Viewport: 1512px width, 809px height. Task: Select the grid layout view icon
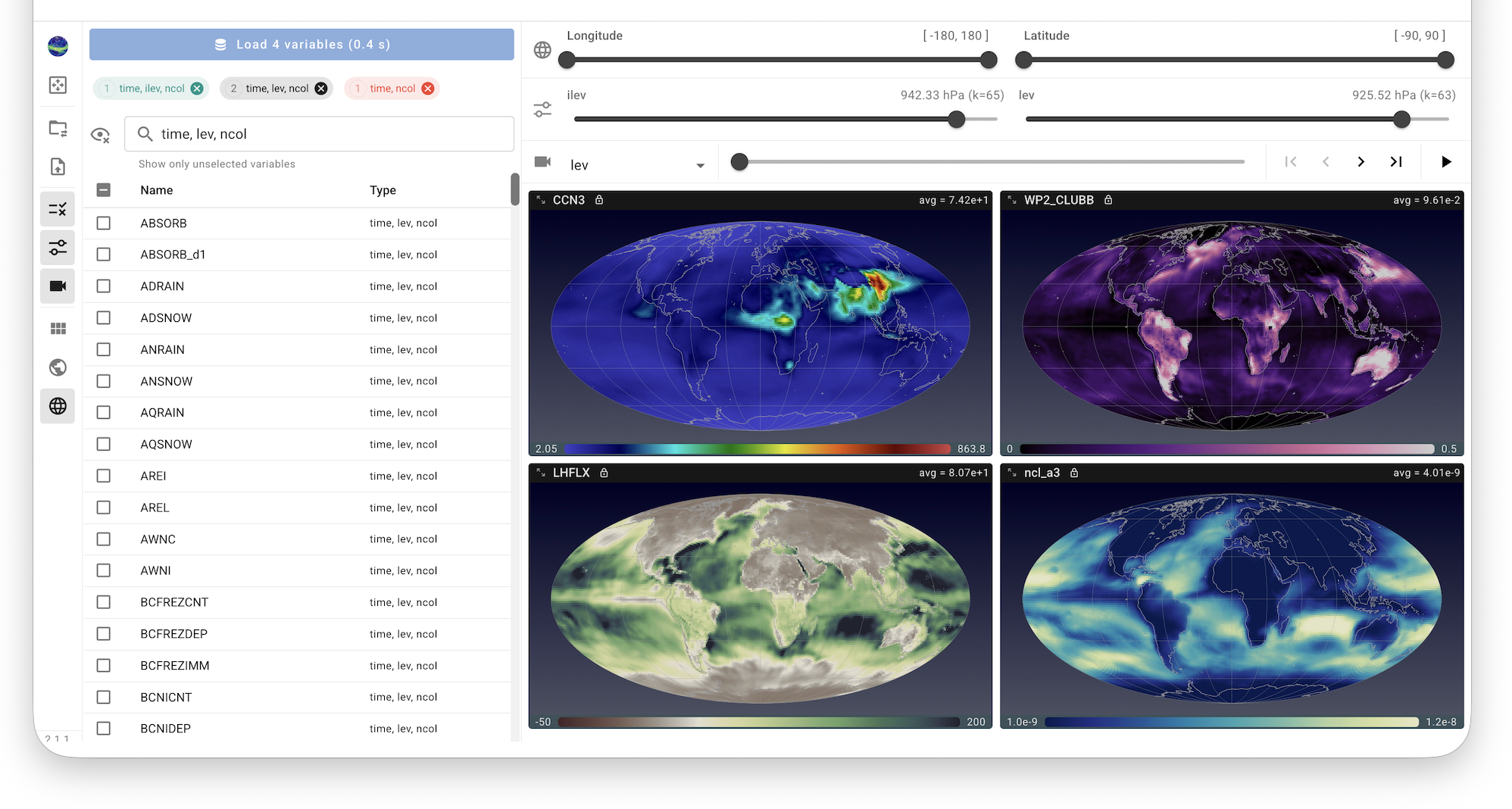pos(58,328)
